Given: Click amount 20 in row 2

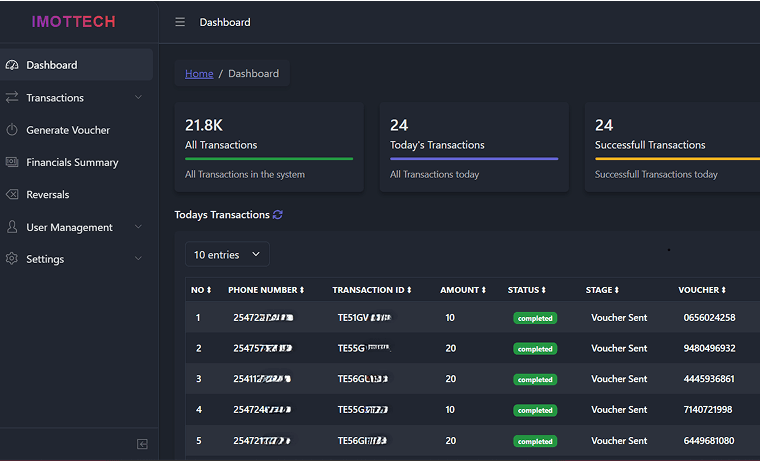Looking at the screenshot, I should (451, 348).
